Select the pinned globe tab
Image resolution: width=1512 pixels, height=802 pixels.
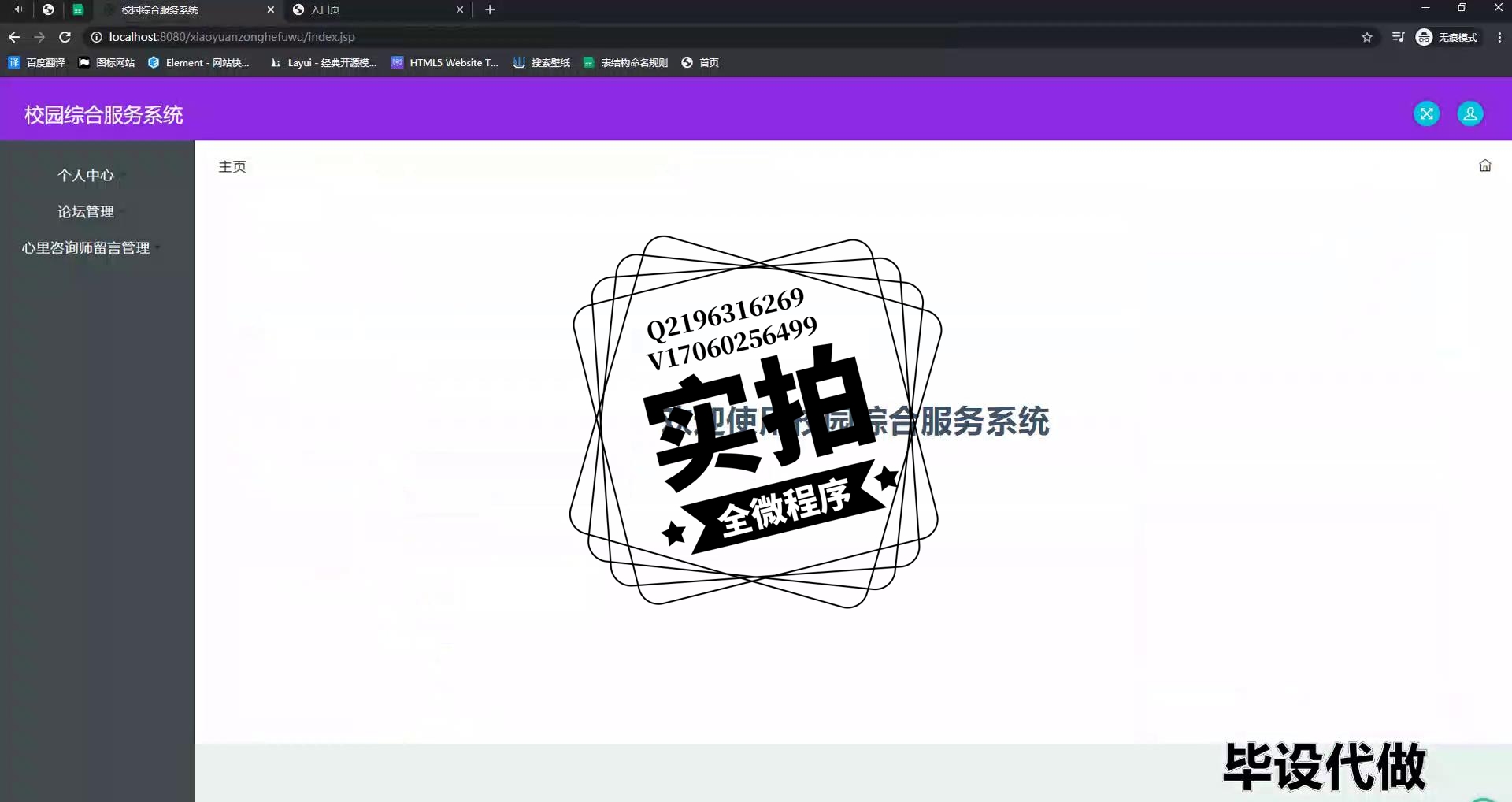click(48, 9)
